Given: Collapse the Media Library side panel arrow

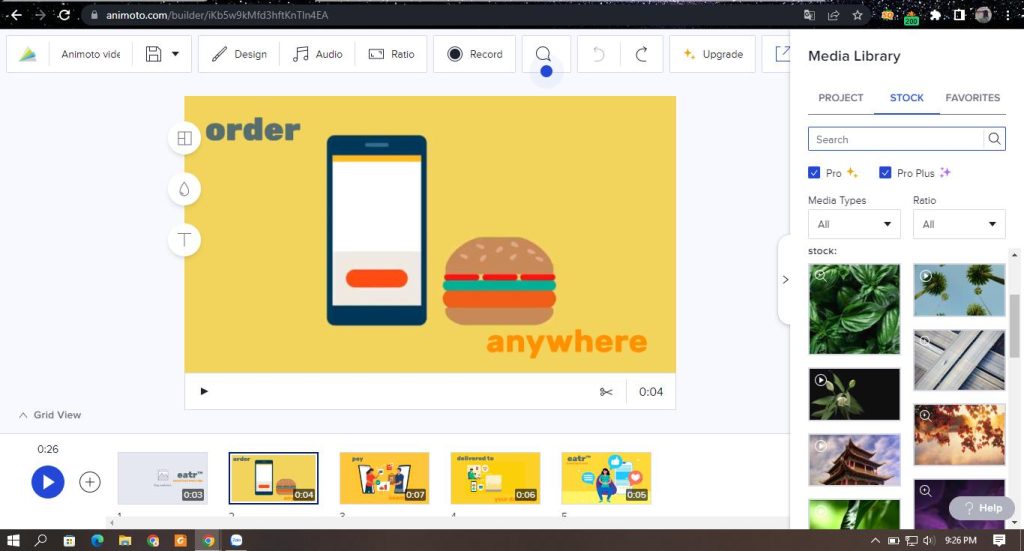Looking at the screenshot, I should click(x=785, y=279).
